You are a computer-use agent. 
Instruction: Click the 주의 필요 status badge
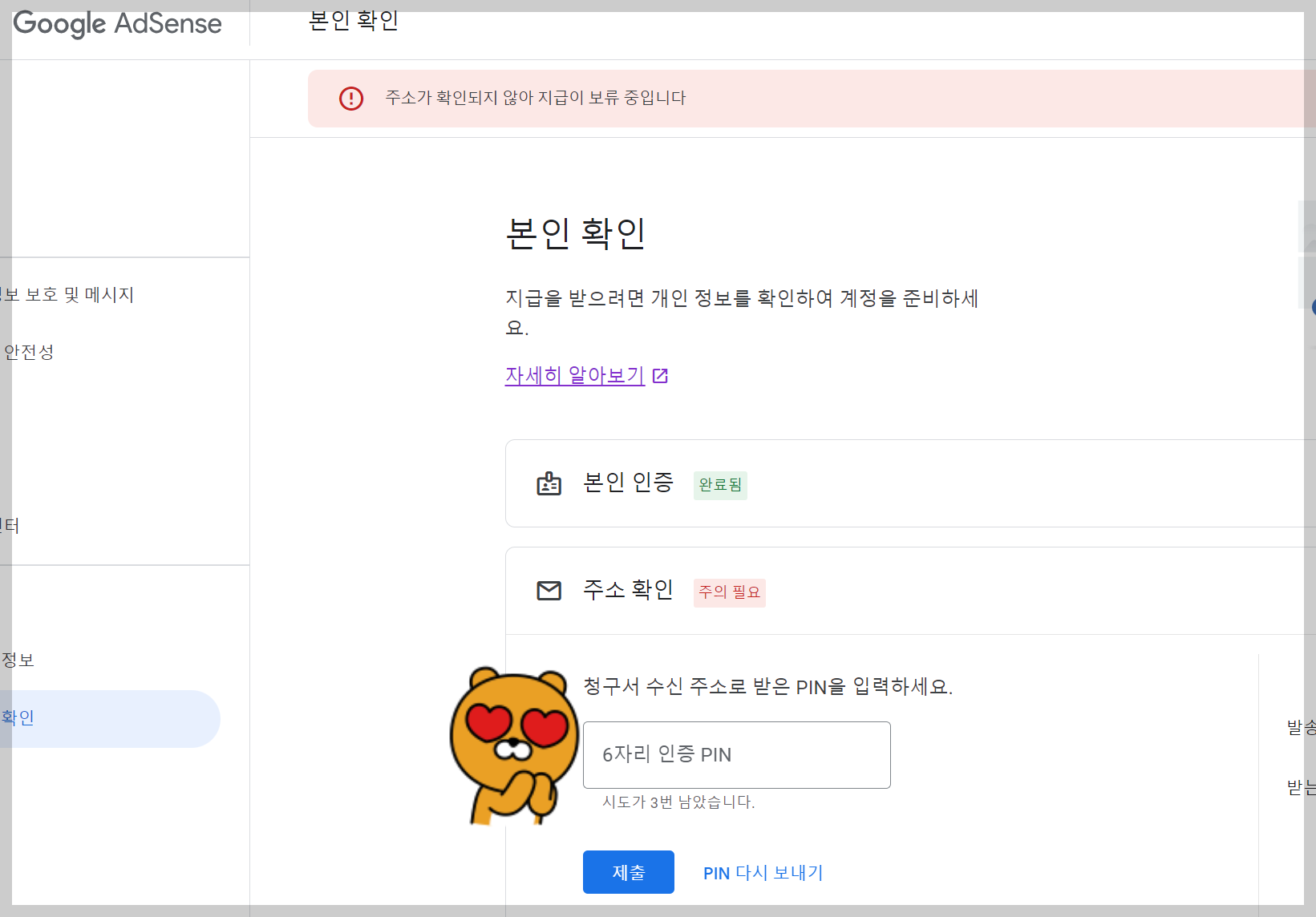tap(730, 592)
